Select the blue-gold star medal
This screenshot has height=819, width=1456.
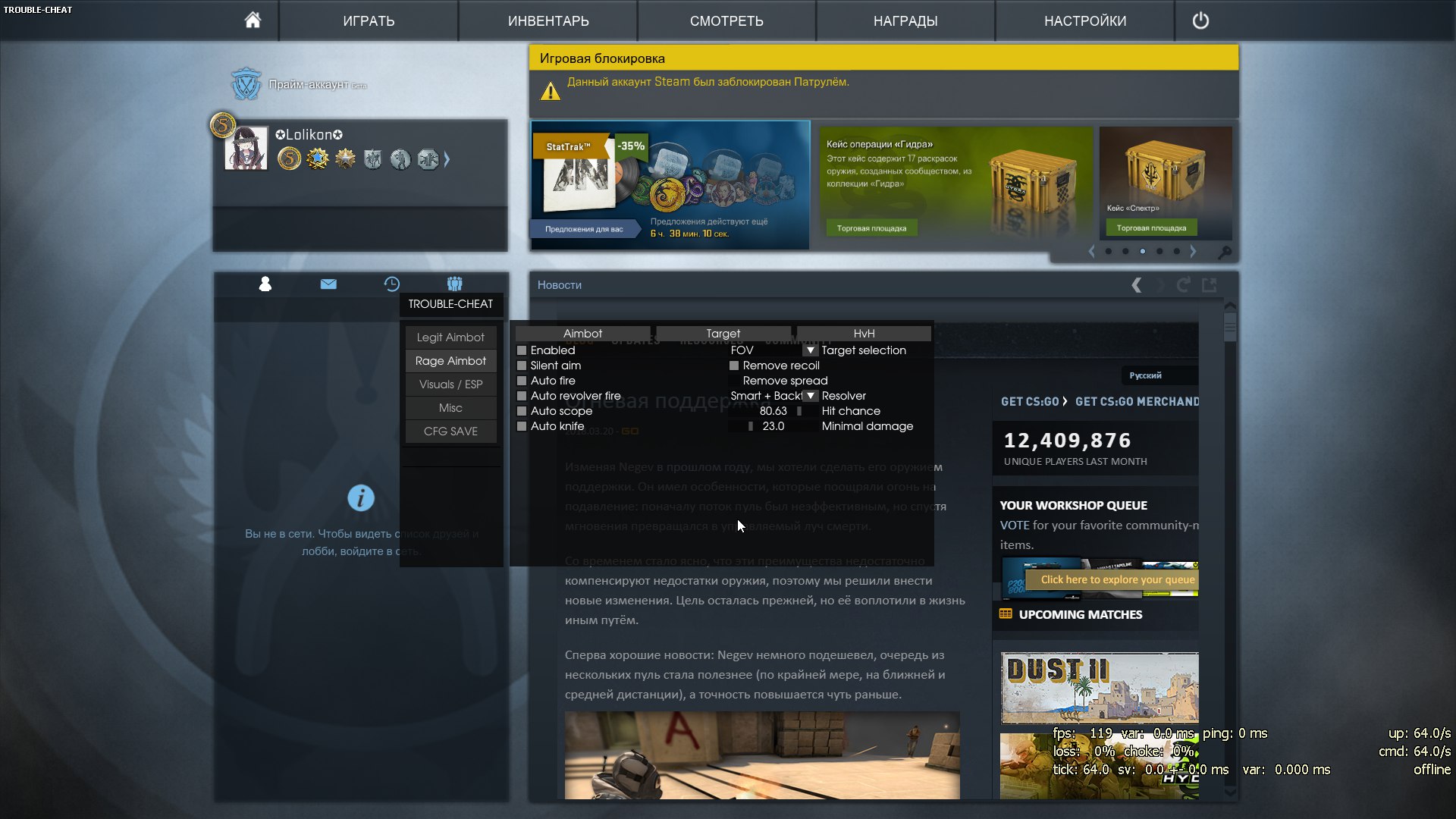click(317, 158)
